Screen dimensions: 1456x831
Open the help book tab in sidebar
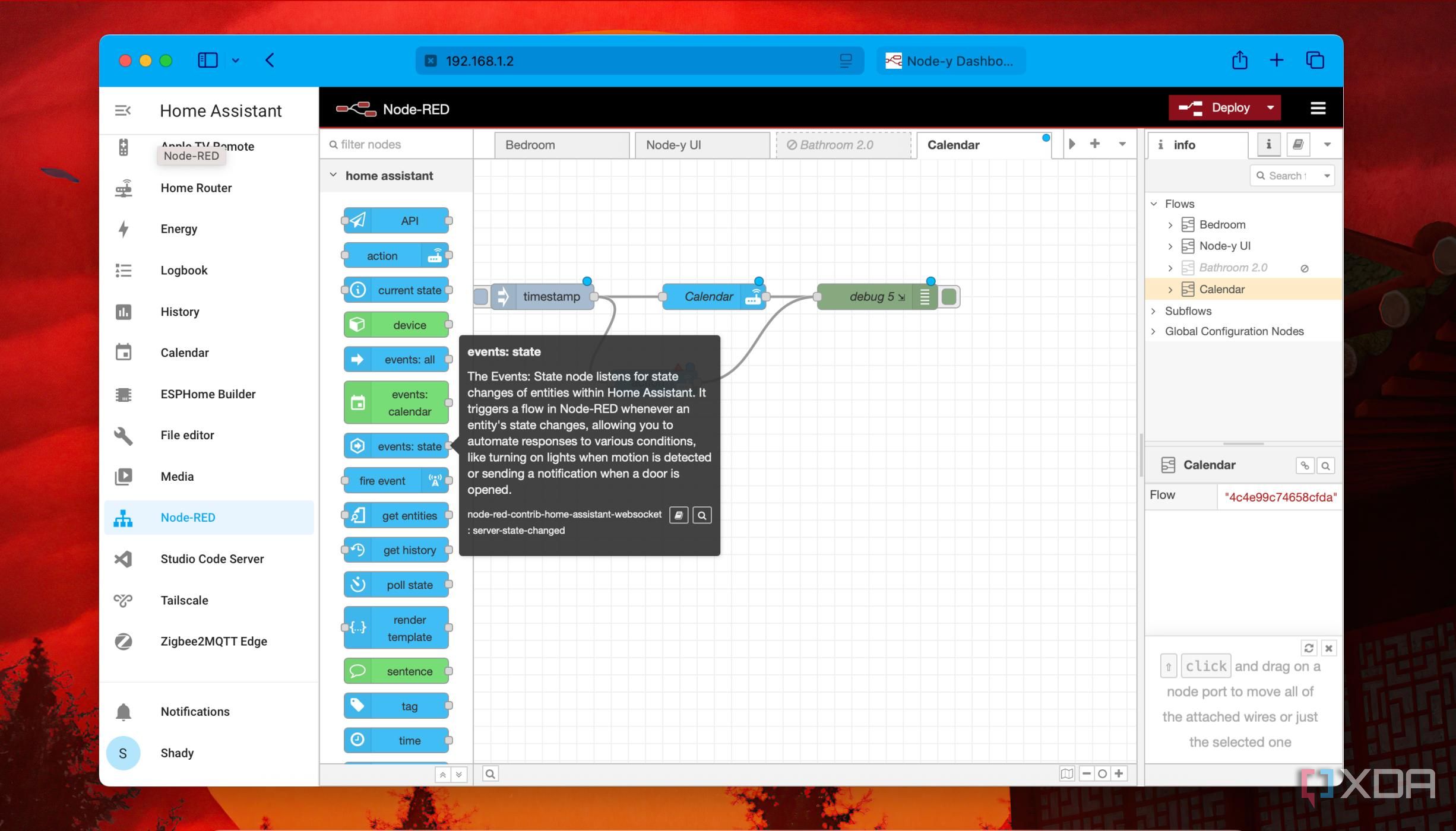pyautogui.click(x=1298, y=144)
